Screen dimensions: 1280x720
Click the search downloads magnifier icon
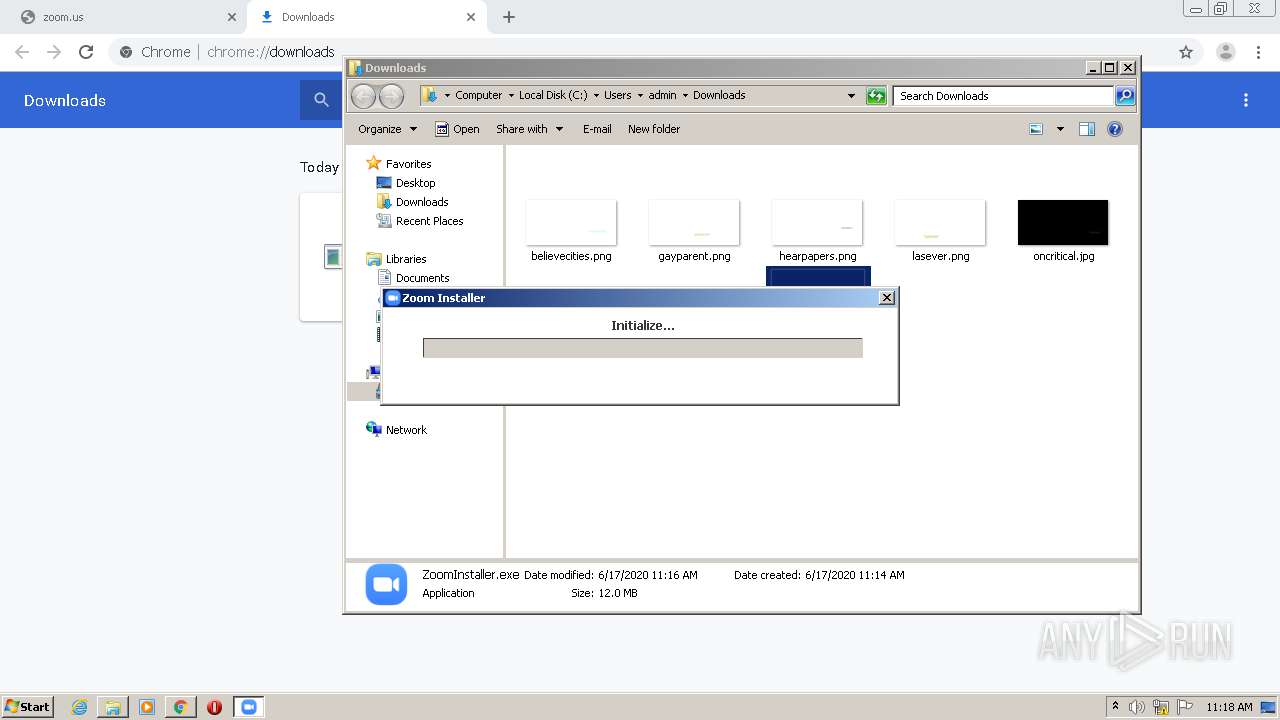pyautogui.click(x=321, y=100)
